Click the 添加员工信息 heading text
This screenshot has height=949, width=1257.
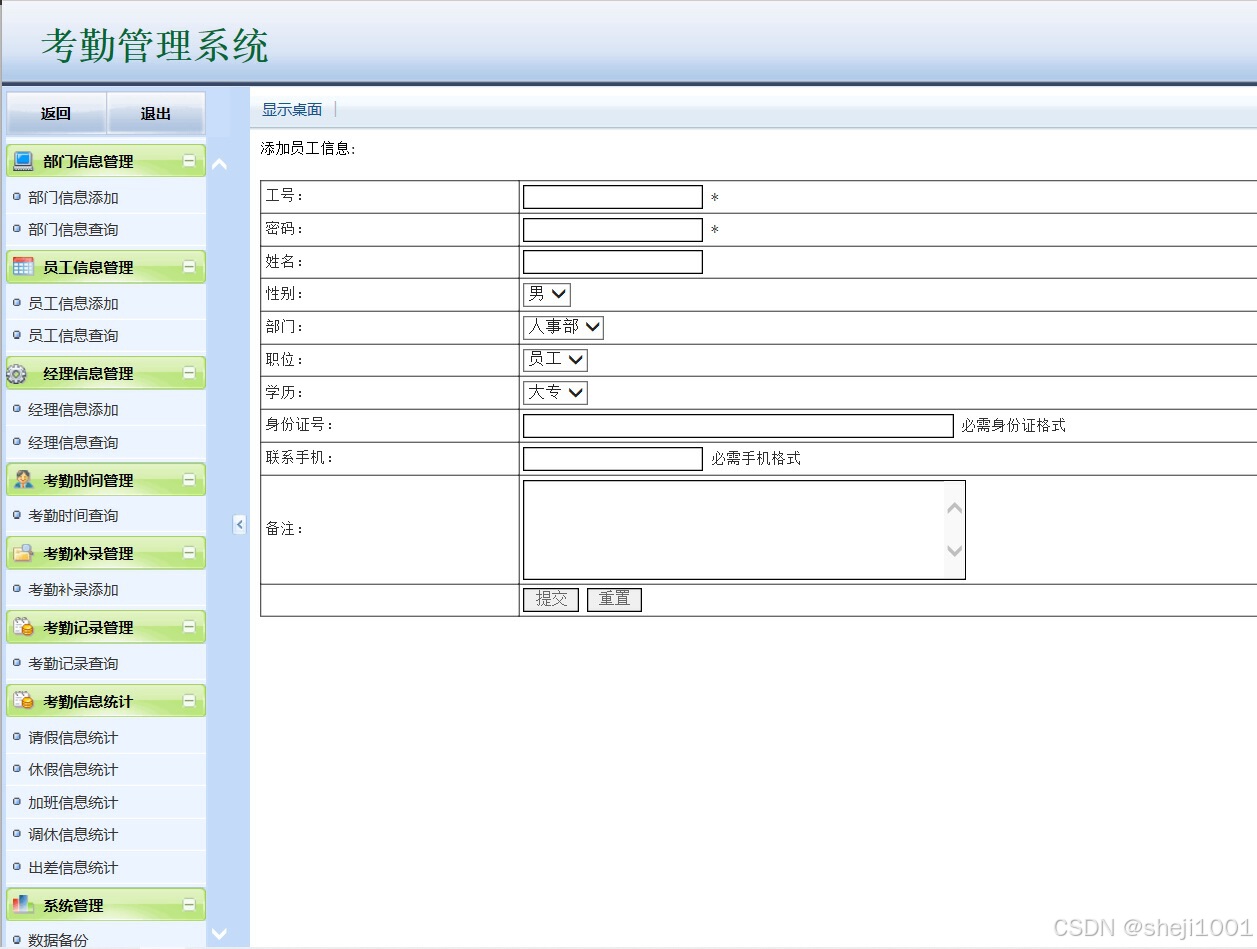tap(308, 148)
